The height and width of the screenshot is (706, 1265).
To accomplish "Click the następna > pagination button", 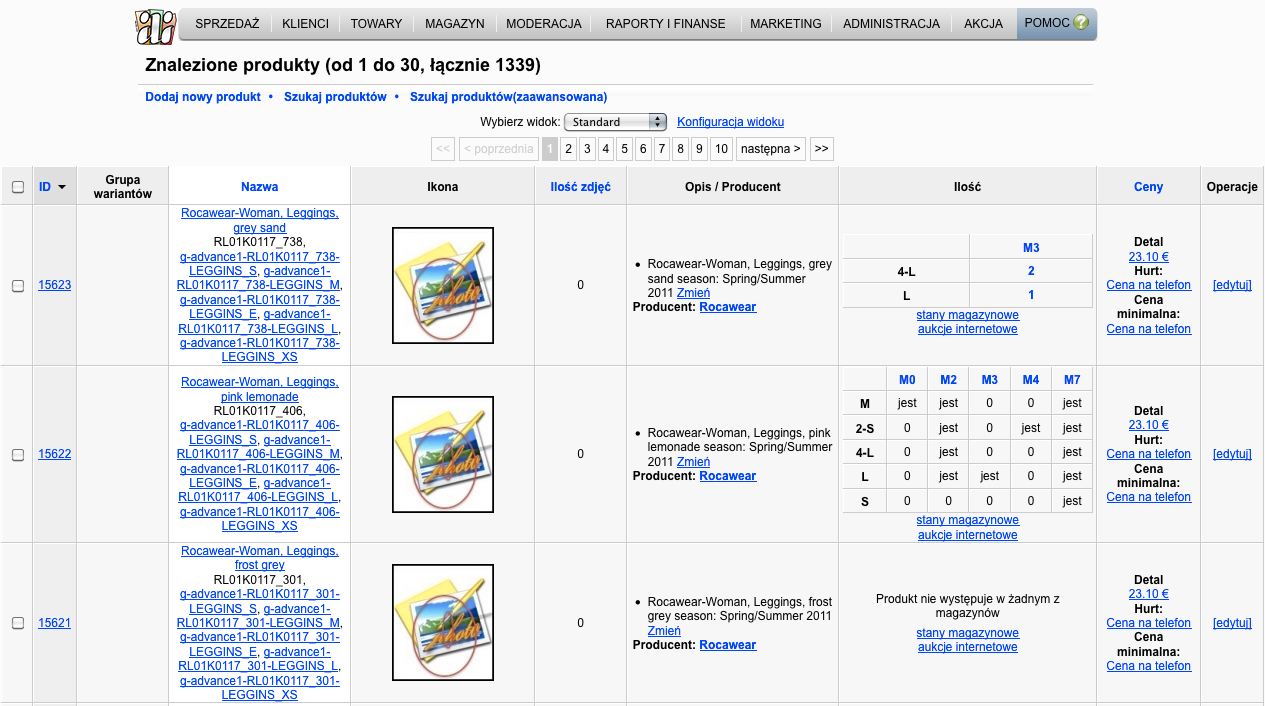I will [x=771, y=149].
